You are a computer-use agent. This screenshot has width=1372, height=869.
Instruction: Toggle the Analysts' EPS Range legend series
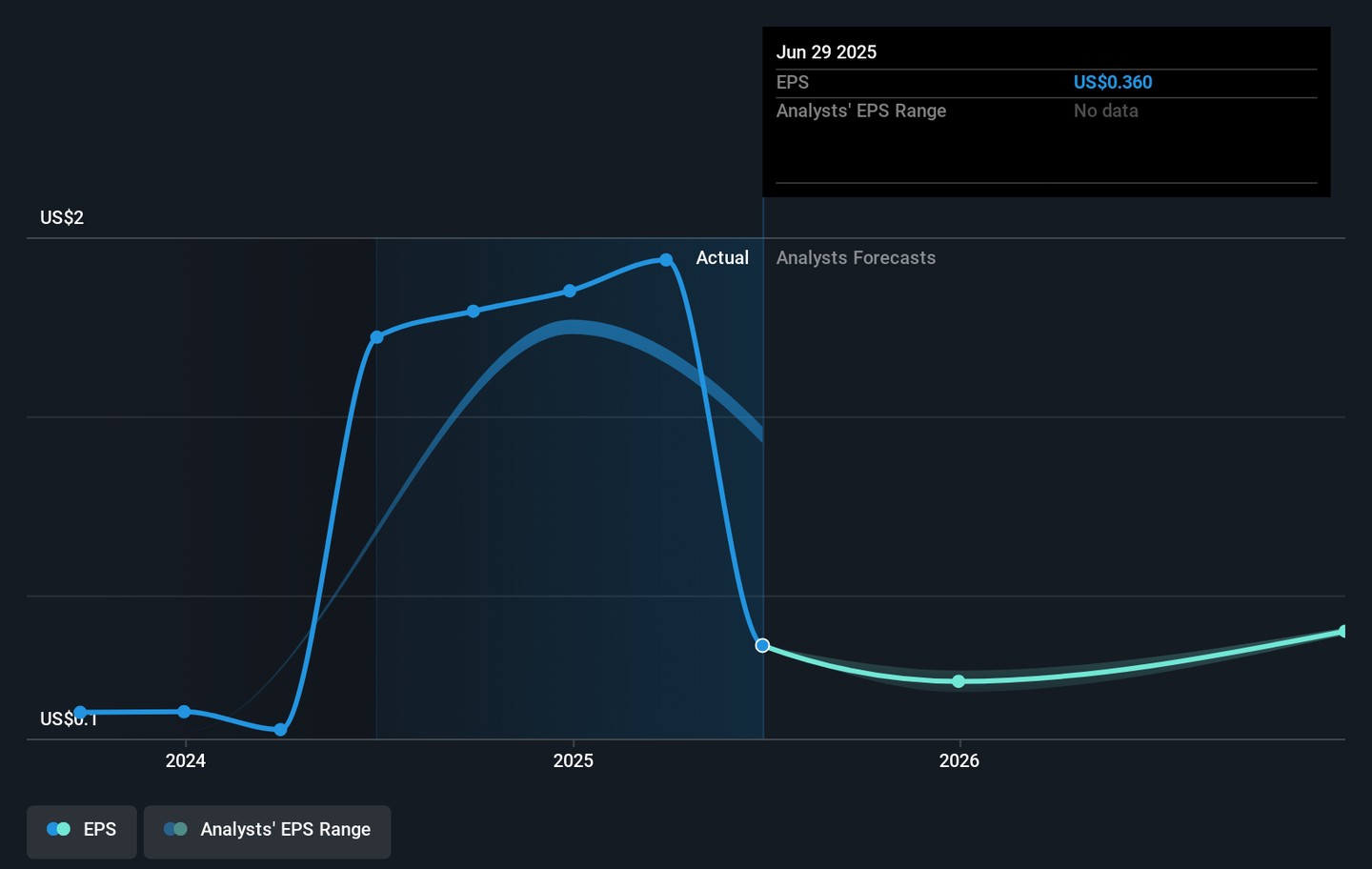pos(267,830)
